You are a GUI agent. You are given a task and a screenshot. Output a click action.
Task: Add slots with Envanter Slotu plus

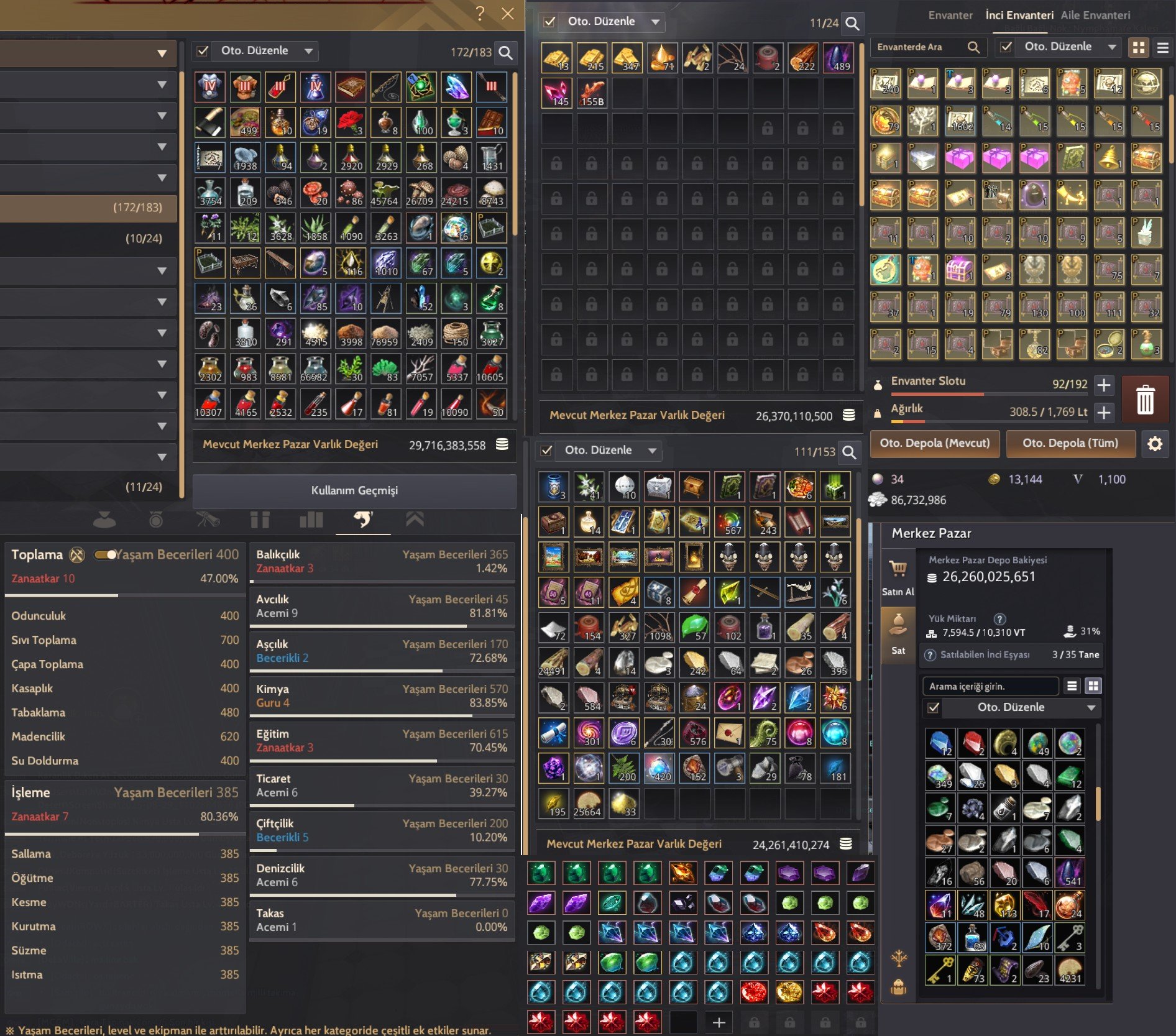click(x=1104, y=385)
